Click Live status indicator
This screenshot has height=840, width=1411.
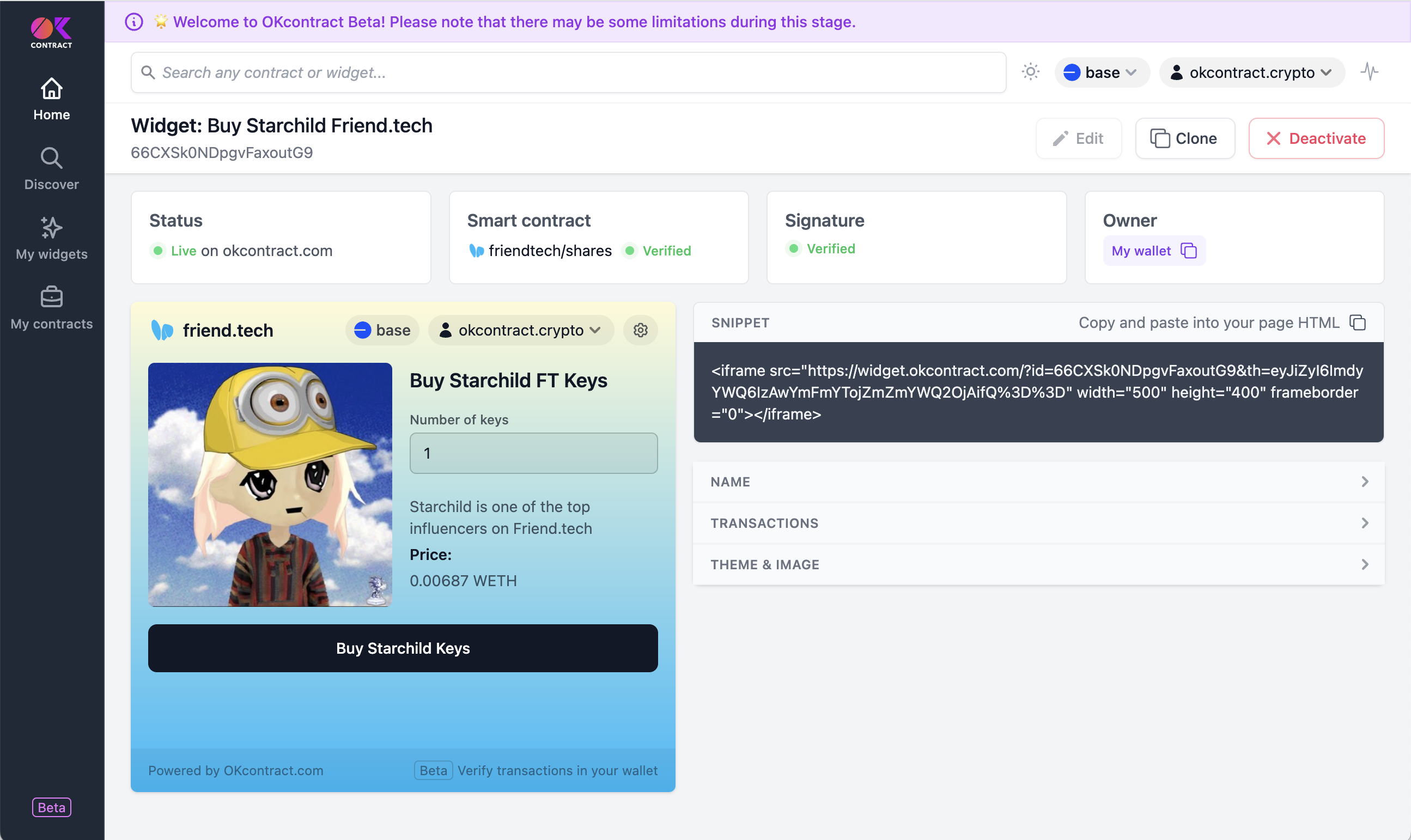[173, 251]
